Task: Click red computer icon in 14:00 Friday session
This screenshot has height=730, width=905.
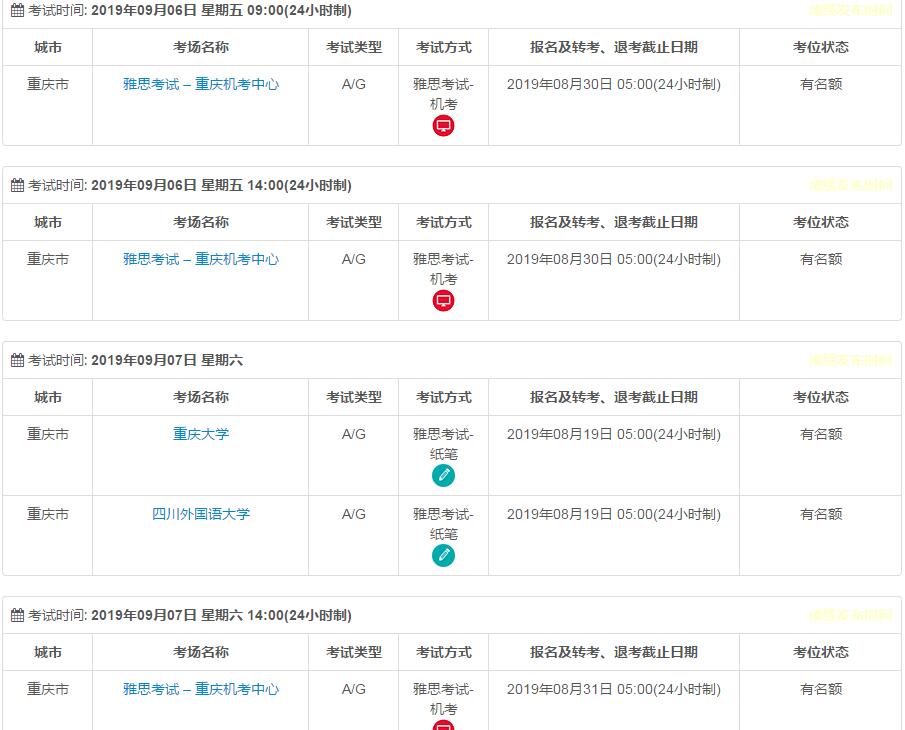Action: tap(443, 301)
